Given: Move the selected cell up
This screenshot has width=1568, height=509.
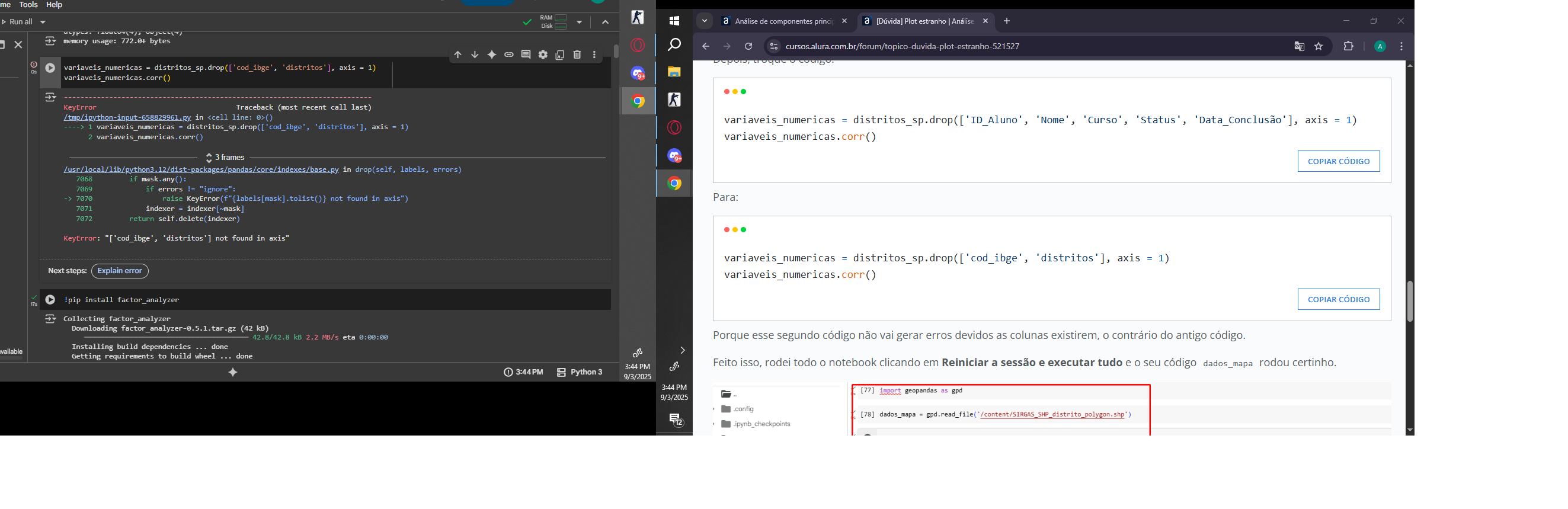Looking at the screenshot, I should pos(457,55).
